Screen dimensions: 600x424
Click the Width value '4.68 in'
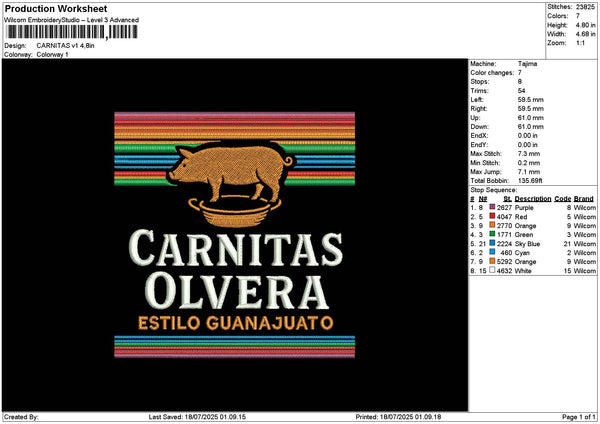[585, 34]
